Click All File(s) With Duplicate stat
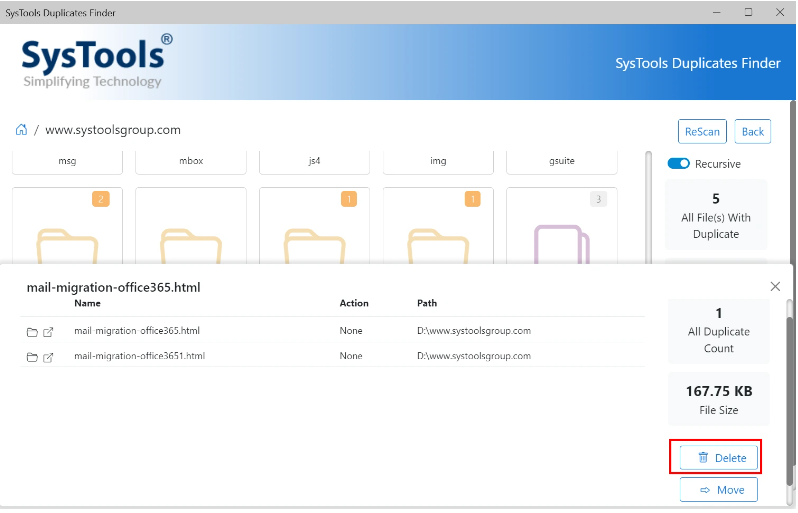The image size is (798, 513). tap(716, 215)
